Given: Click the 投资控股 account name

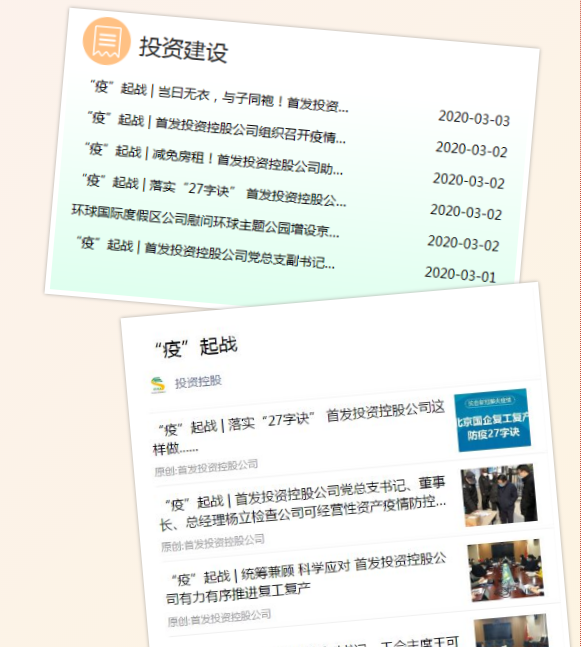Looking at the screenshot, I should [198, 382].
